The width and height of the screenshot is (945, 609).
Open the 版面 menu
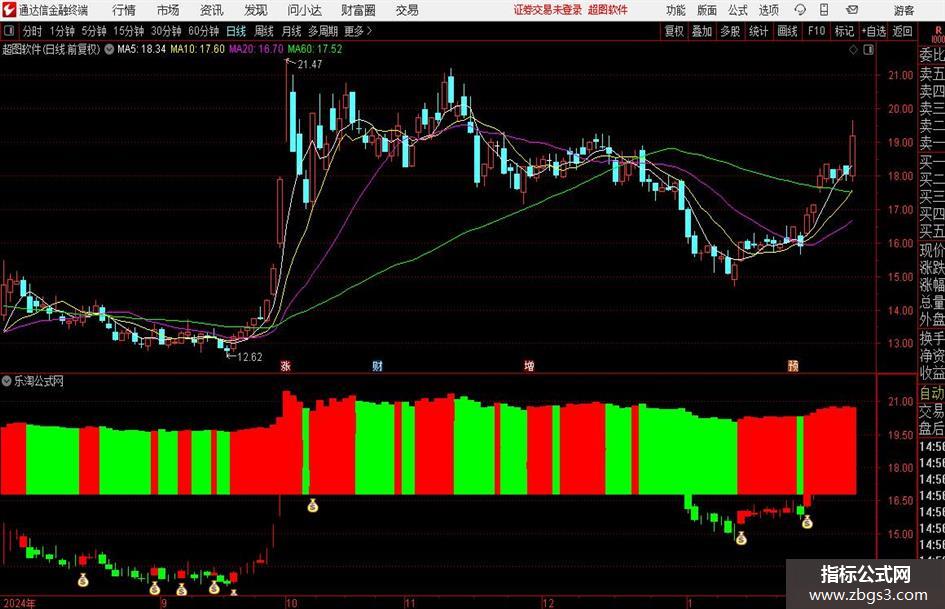[x=707, y=10]
